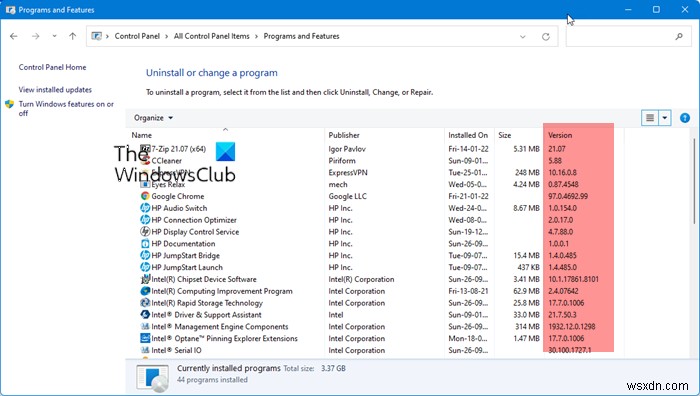
Task: Click the magnifier search icon
Action: point(679,37)
